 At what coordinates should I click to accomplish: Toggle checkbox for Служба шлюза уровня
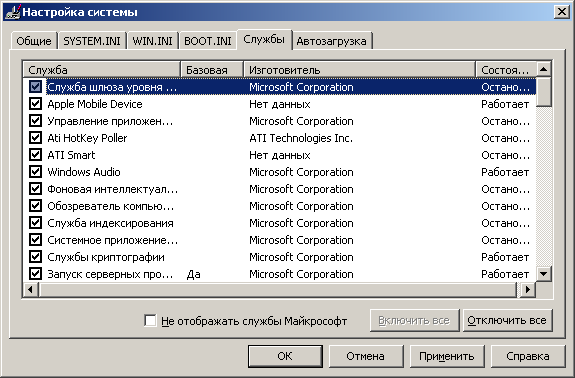click(x=35, y=87)
